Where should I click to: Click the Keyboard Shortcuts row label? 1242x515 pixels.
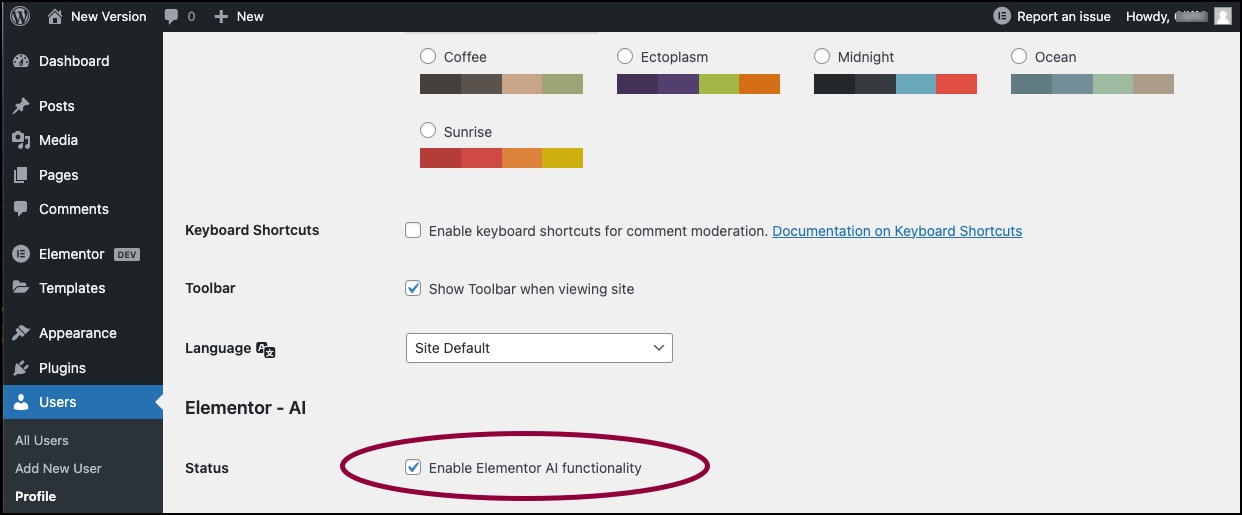coord(252,230)
